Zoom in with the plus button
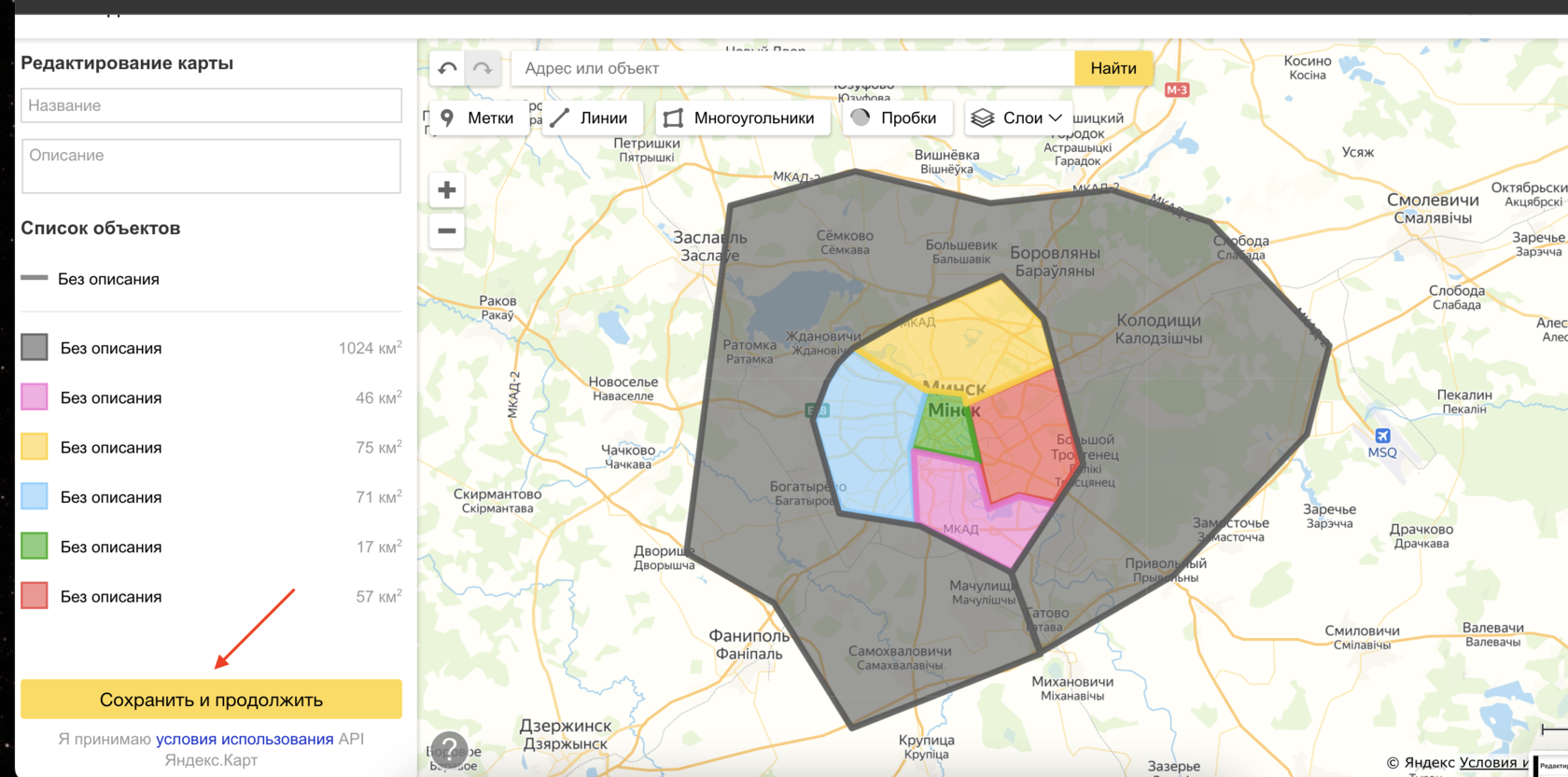 click(447, 190)
